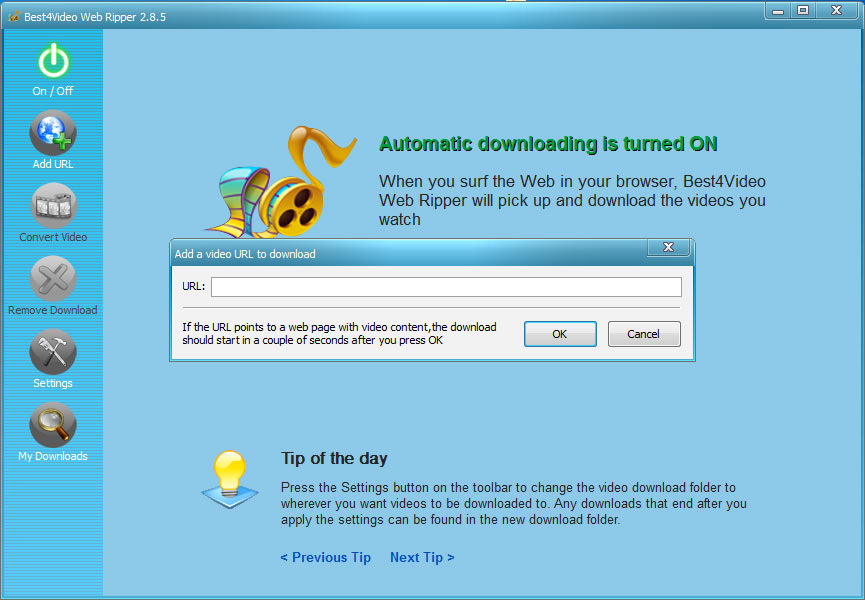Click the Tip of the day lightbulb icon
The height and width of the screenshot is (600, 865).
tap(229, 479)
